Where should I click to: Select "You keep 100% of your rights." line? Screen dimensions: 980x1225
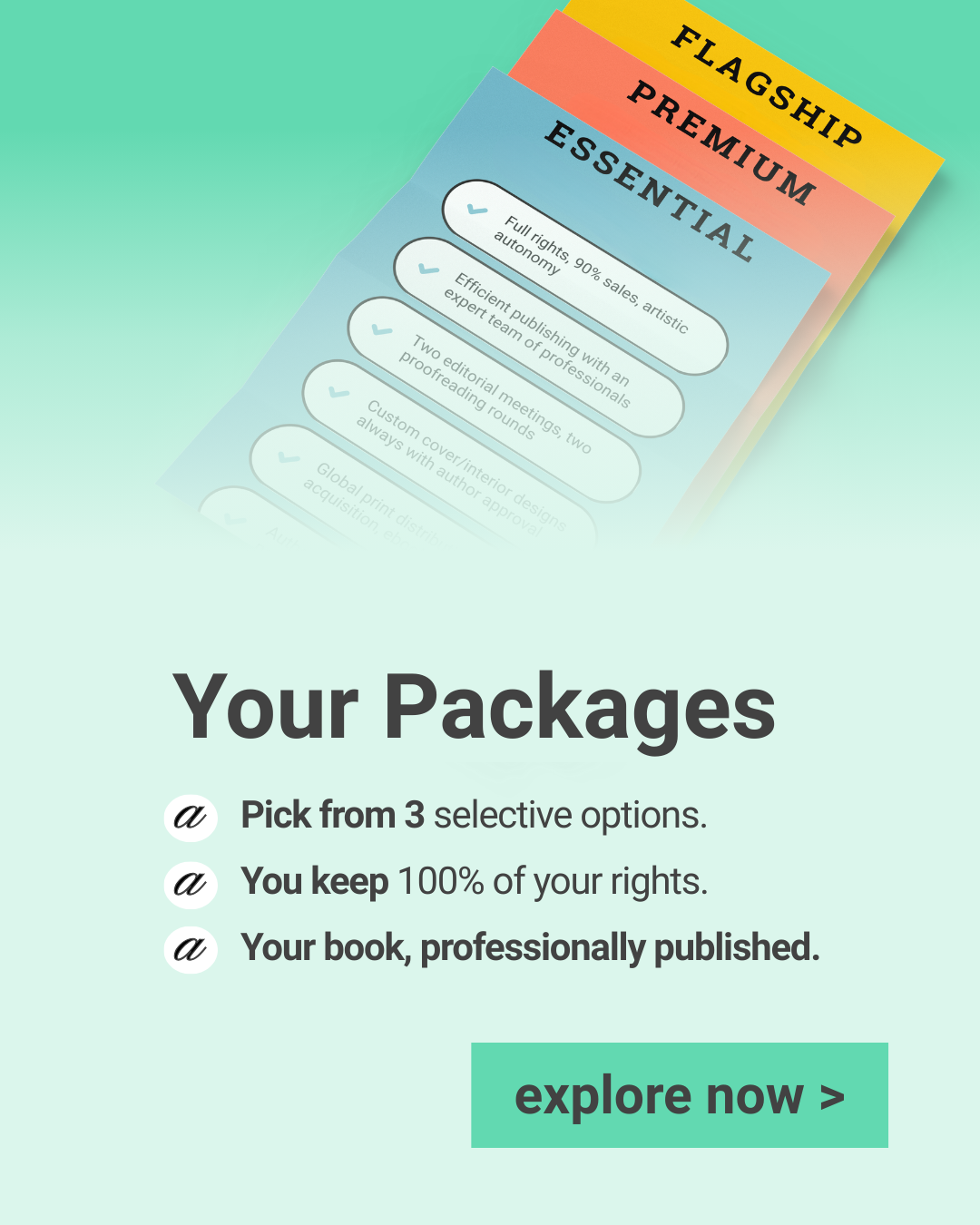click(474, 882)
